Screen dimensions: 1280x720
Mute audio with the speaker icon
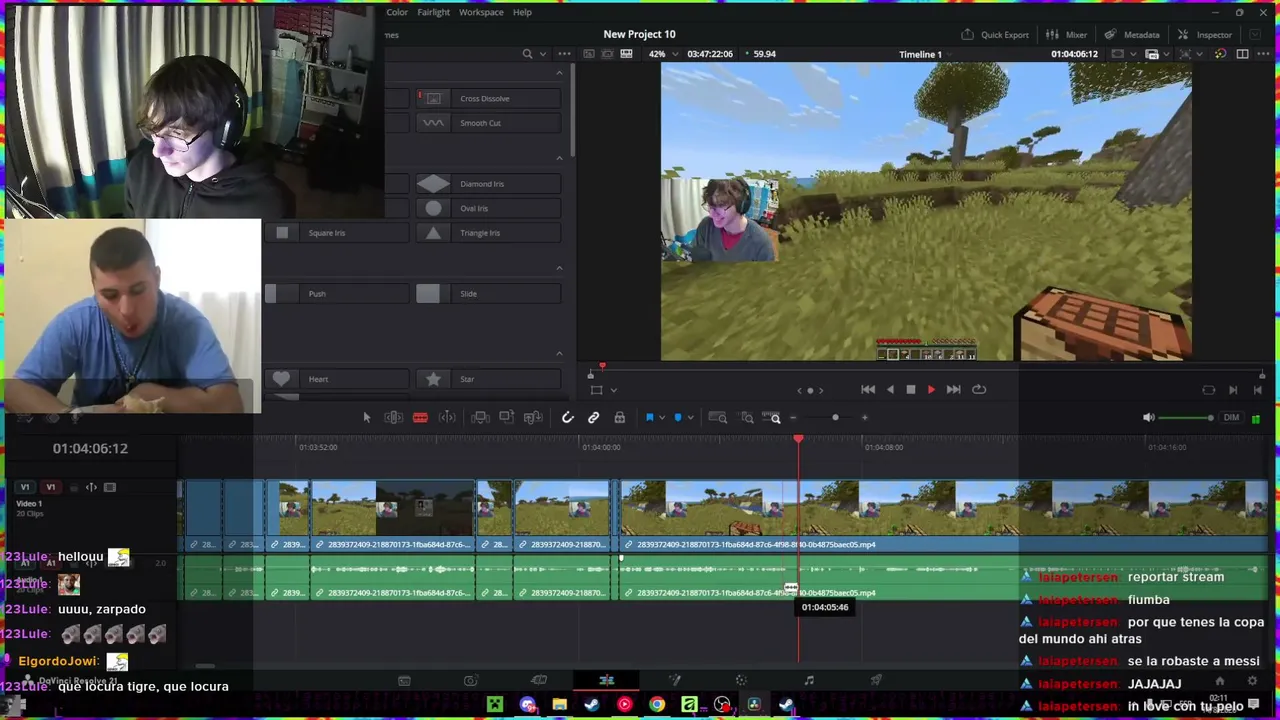tap(1149, 418)
